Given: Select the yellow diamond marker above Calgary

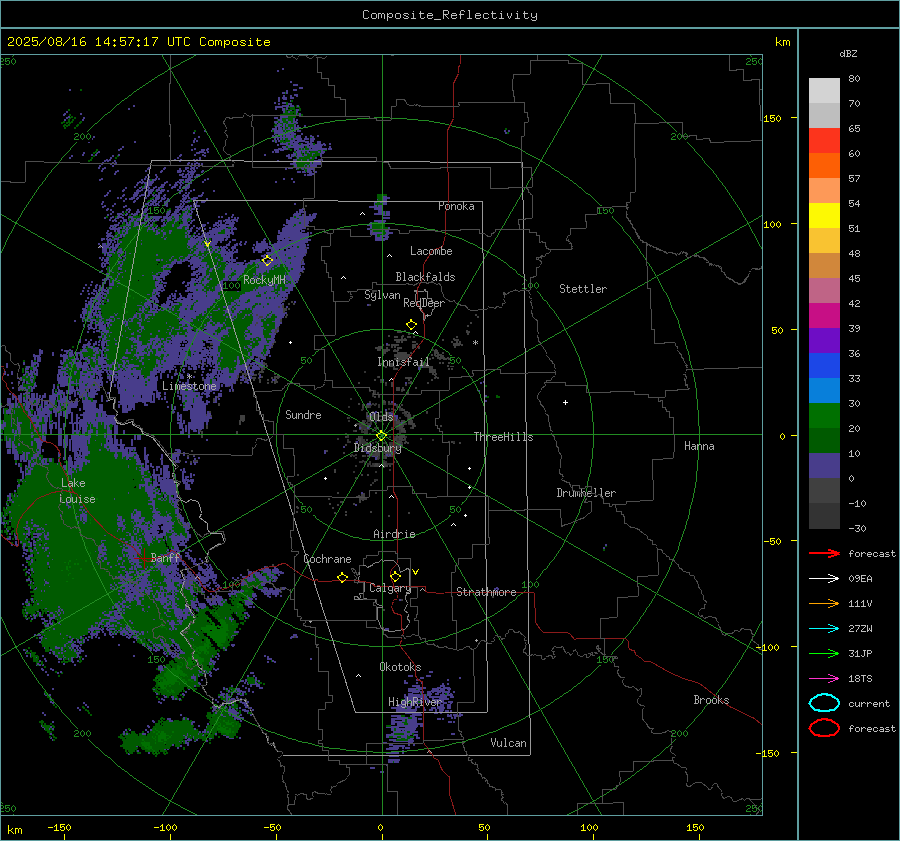Looking at the screenshot, I should (x=395, y=576).
